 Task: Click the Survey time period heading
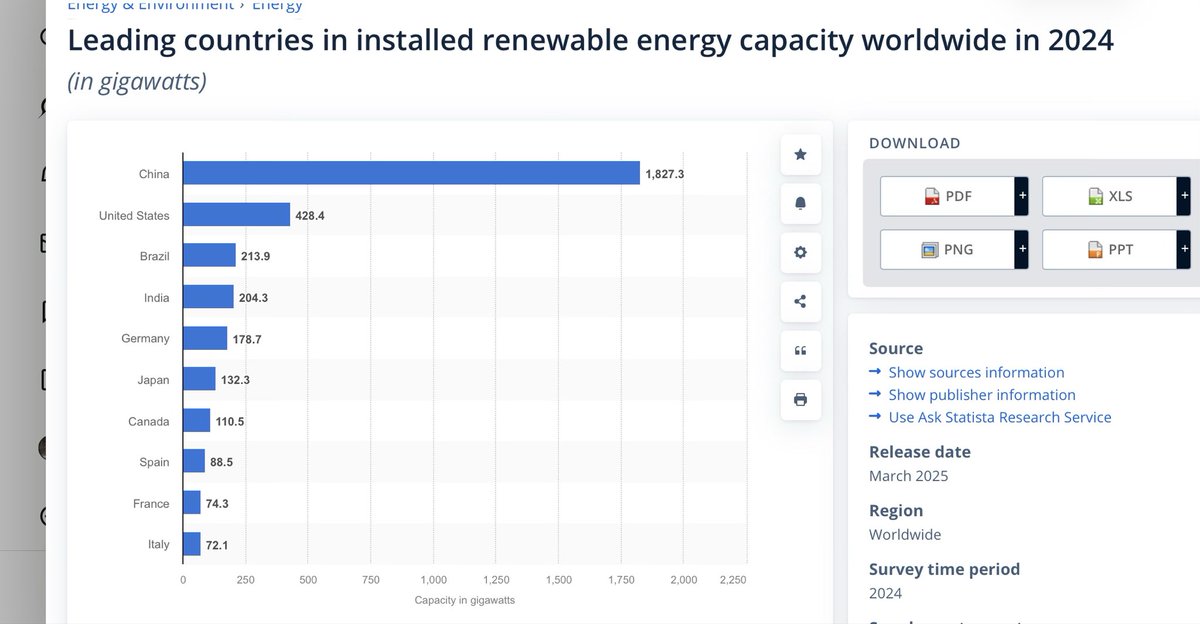(945, 569)
